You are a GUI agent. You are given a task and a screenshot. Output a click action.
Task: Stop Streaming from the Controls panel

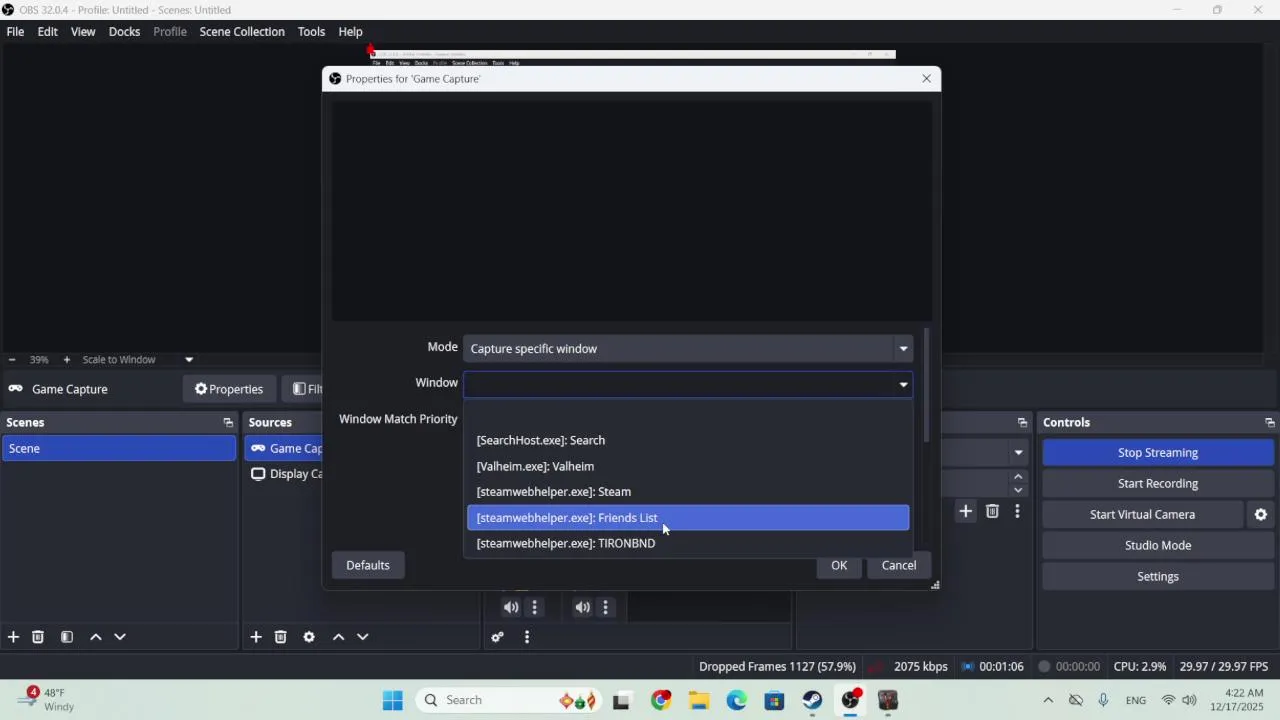pos(1158,452)
